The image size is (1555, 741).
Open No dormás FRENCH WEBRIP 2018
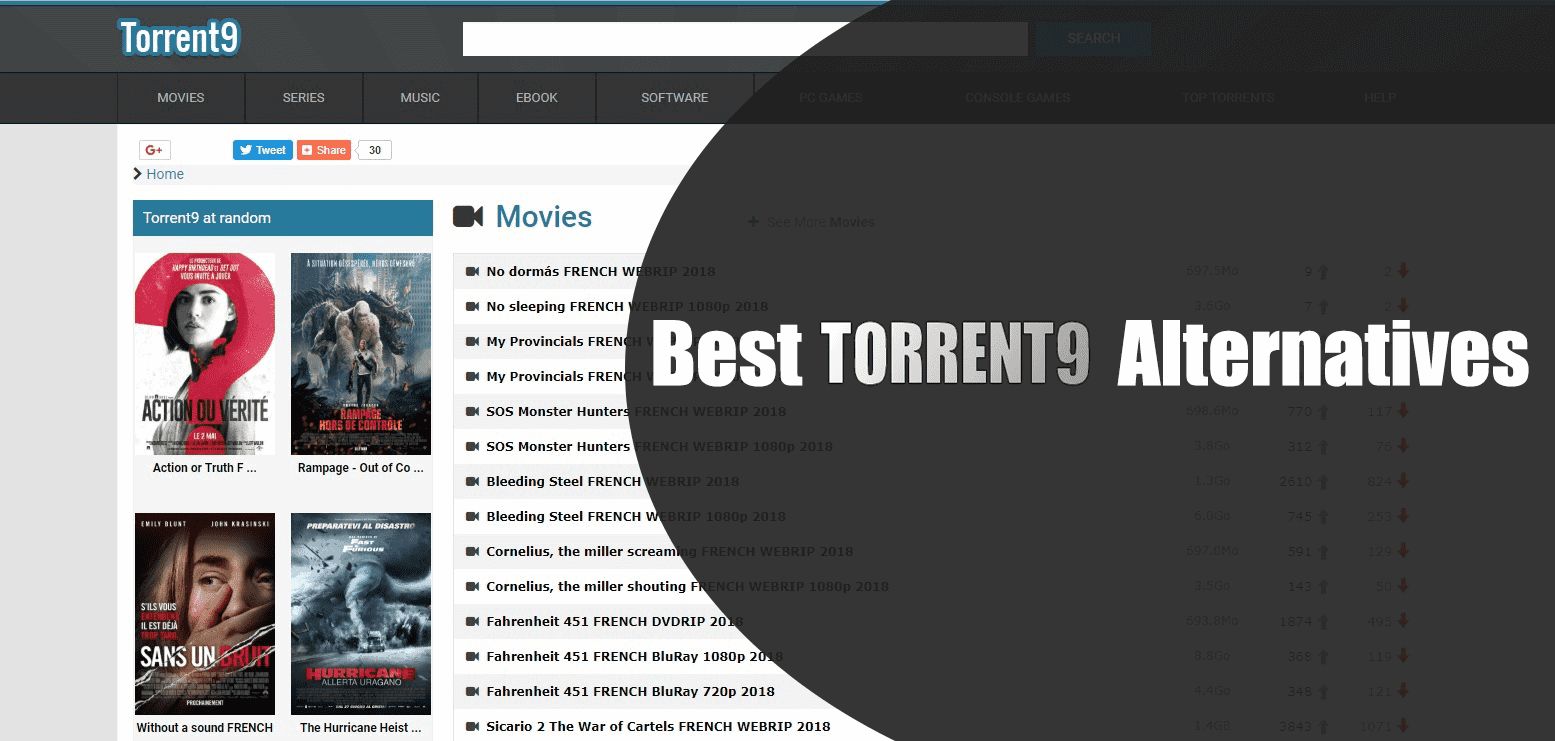pos(601,271)
